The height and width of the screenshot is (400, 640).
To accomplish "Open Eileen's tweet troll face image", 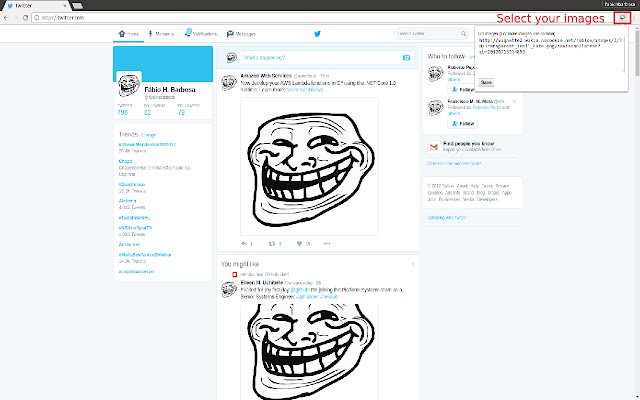I will 309,352.
